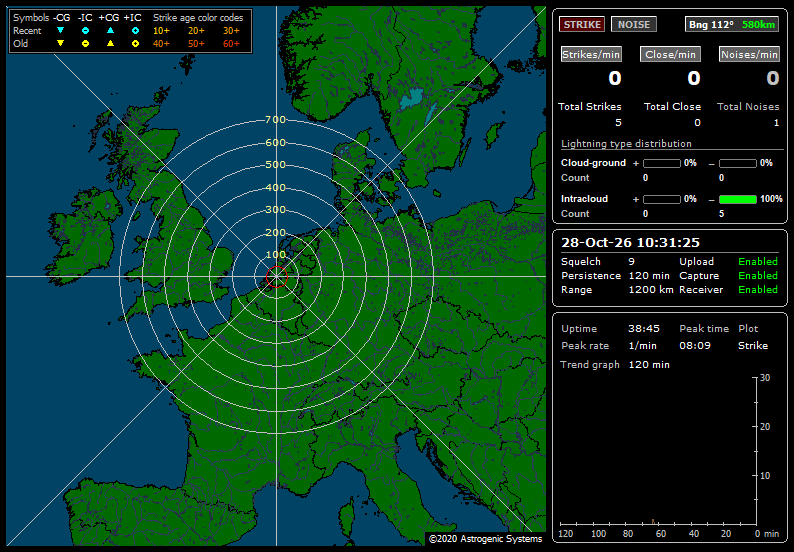Click the Trend graph 120 min value

pyautogui.click(x=649, y=365)
